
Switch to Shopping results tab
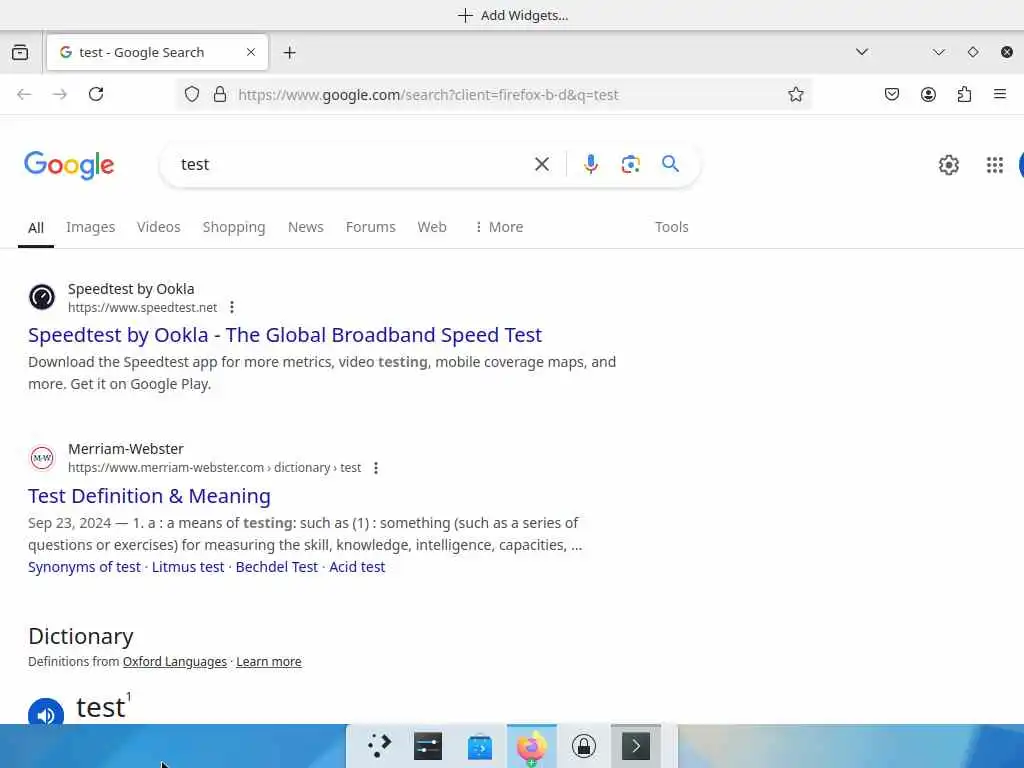pos(234,227)
